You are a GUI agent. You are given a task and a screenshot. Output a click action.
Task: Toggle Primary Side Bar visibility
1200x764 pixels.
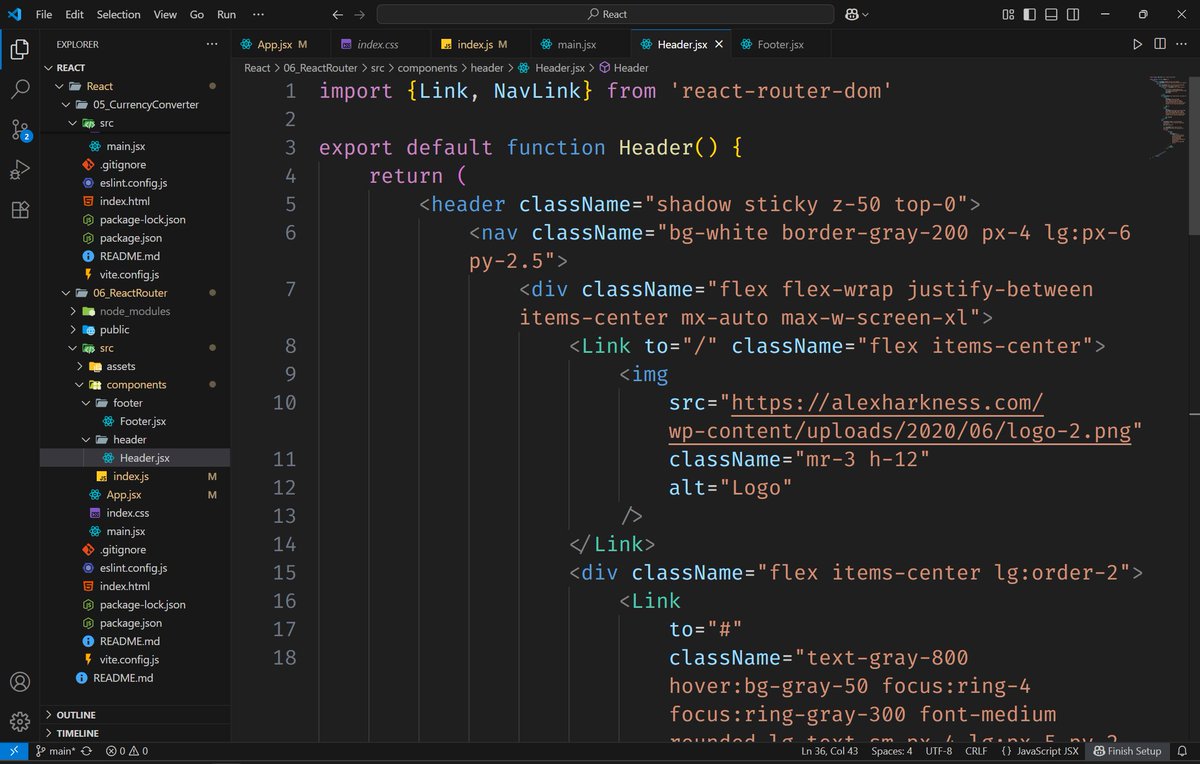click(1030, 15)
